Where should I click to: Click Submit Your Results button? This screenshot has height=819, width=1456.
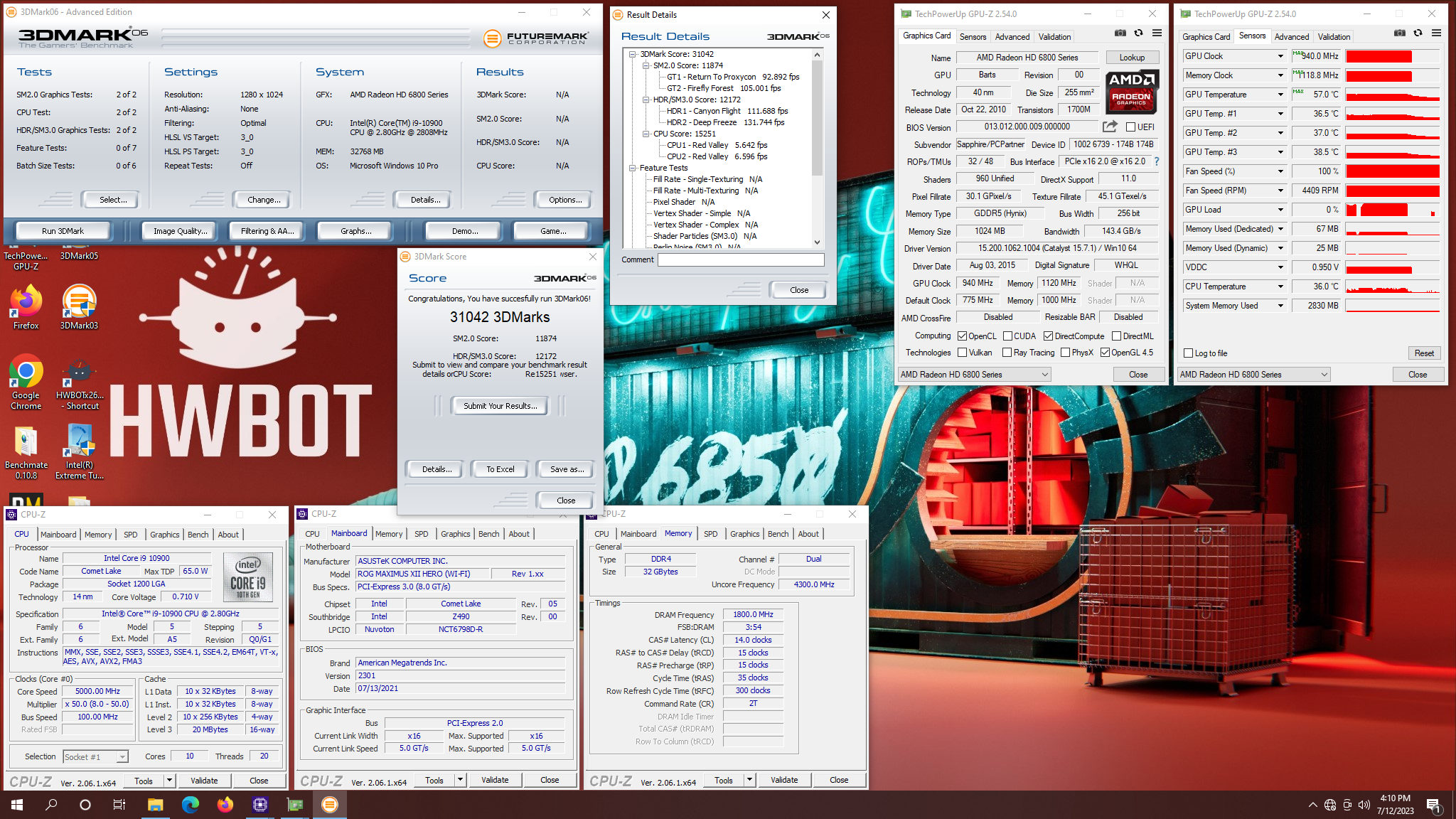(500, 406)
